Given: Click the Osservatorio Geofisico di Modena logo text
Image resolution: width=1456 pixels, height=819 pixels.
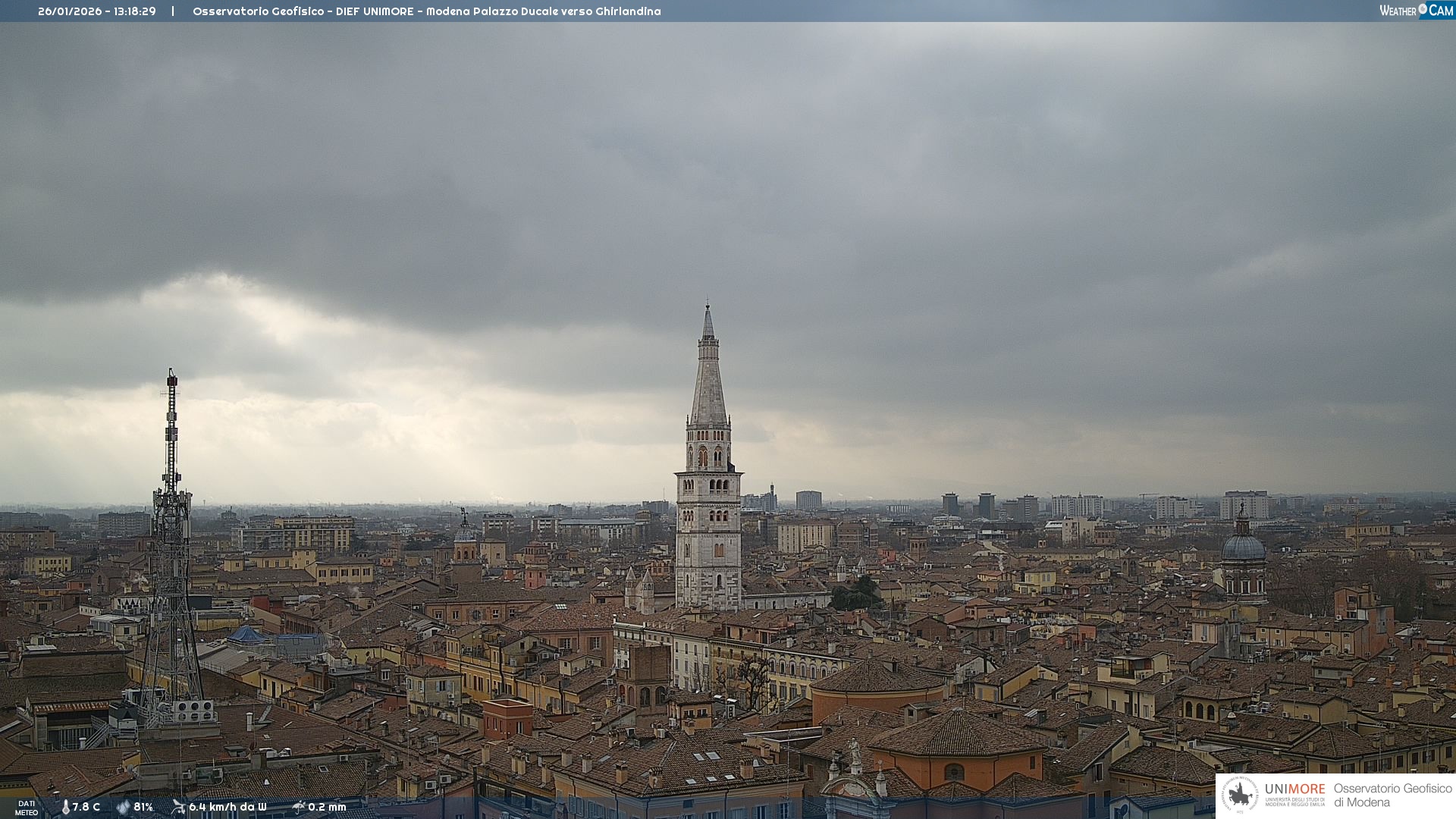Looking at the screenshot, I should click(1392, 795).
